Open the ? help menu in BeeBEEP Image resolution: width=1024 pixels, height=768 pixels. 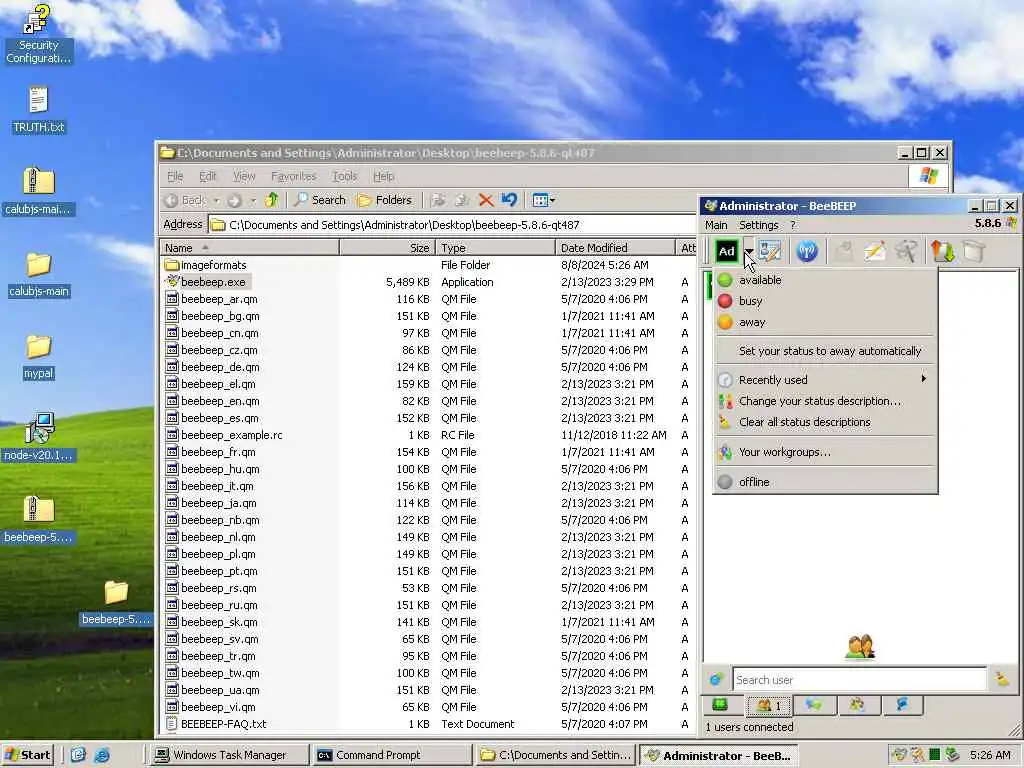pyautogui.click(x=793, y=225)
